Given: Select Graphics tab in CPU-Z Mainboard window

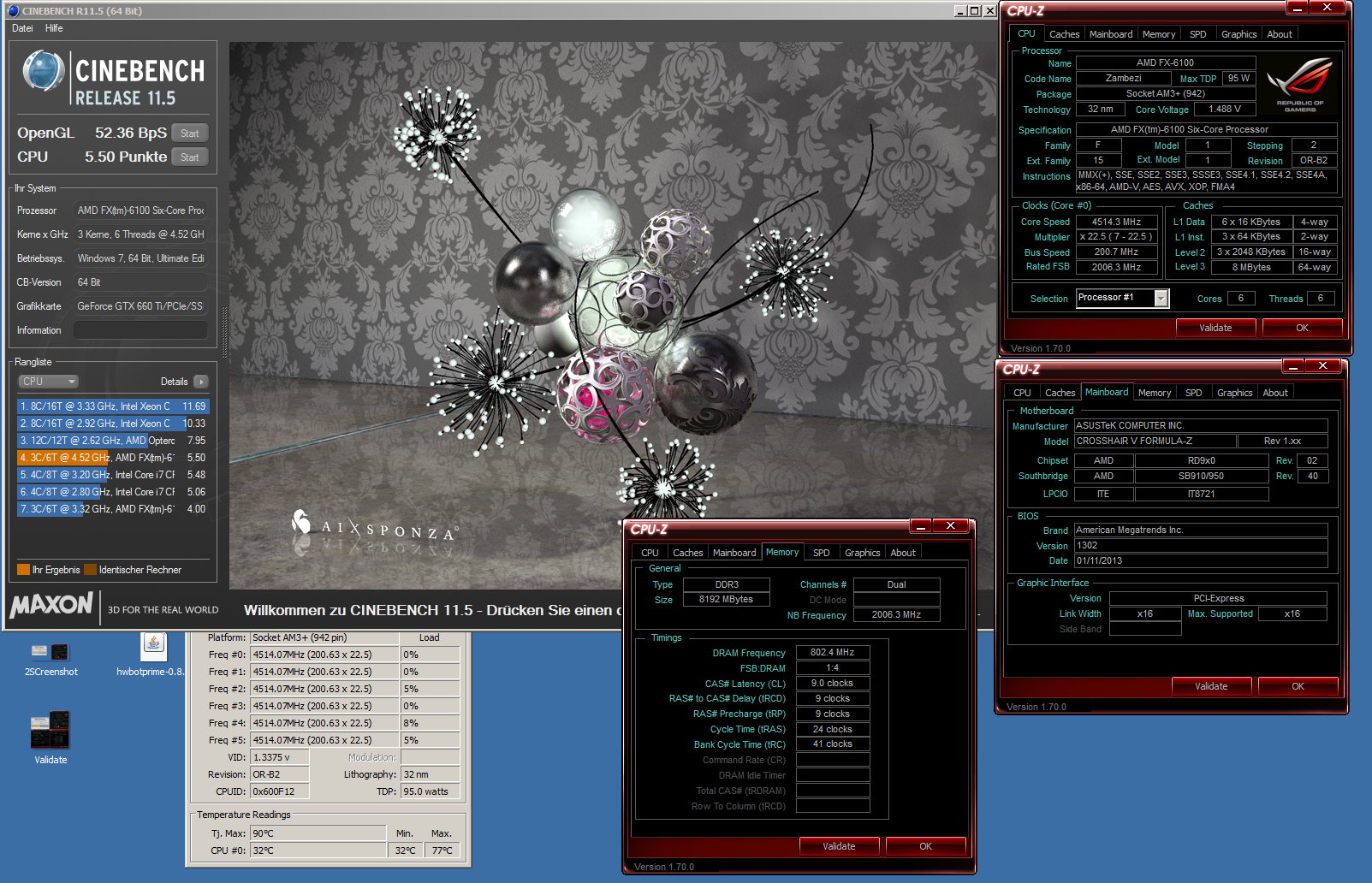Looking at the screenshot, I should point(1234,393).
